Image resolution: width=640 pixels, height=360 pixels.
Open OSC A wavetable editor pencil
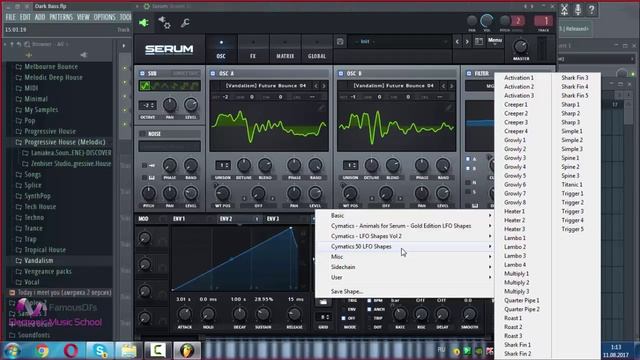pos(322,107)
